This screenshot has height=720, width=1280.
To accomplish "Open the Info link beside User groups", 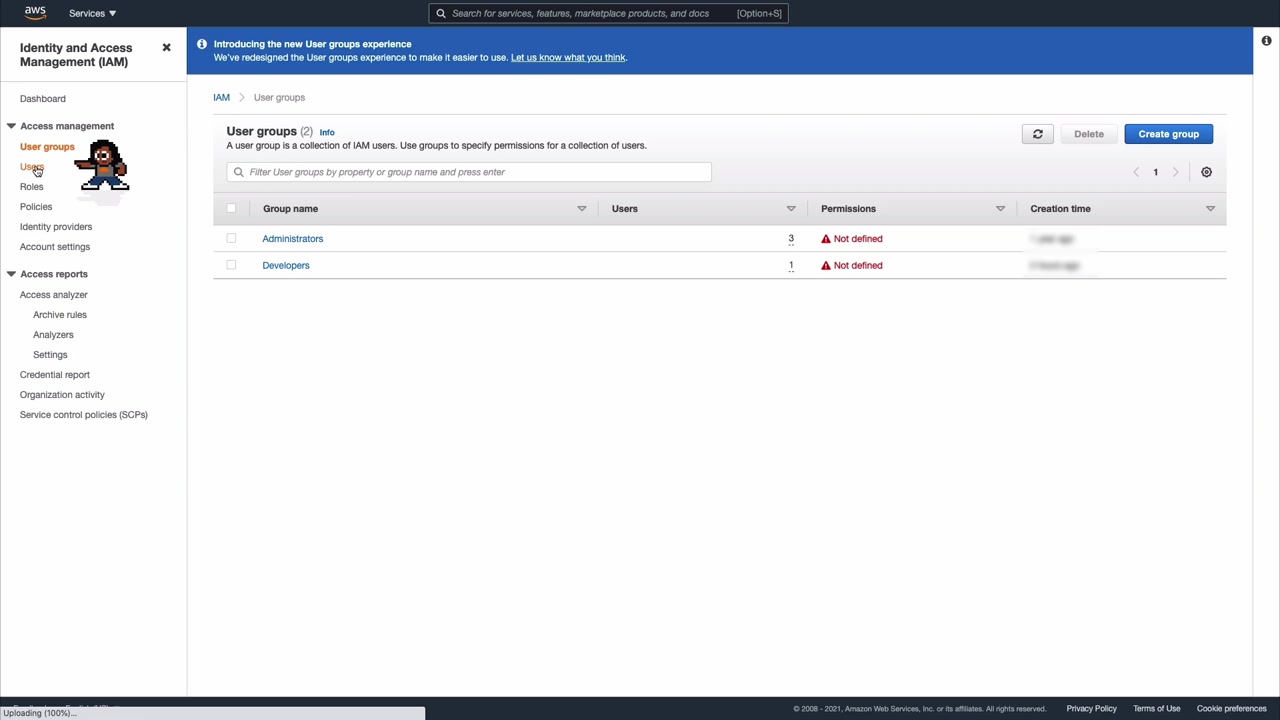I will [327, 132].
